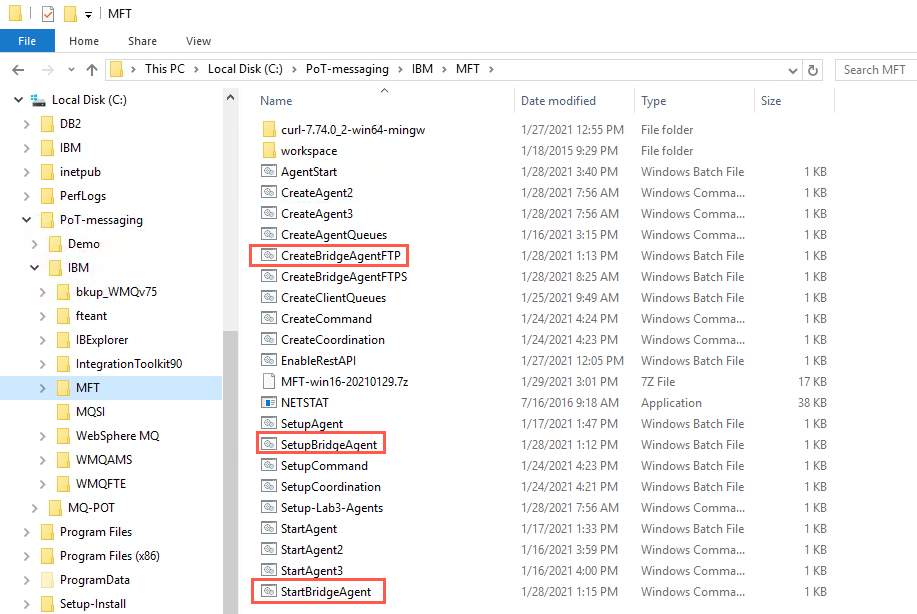Click the MFT-win16-20210129.7z file icon
Screen dimensions: 917x614
pyautogui.click(x=268, y=381)
